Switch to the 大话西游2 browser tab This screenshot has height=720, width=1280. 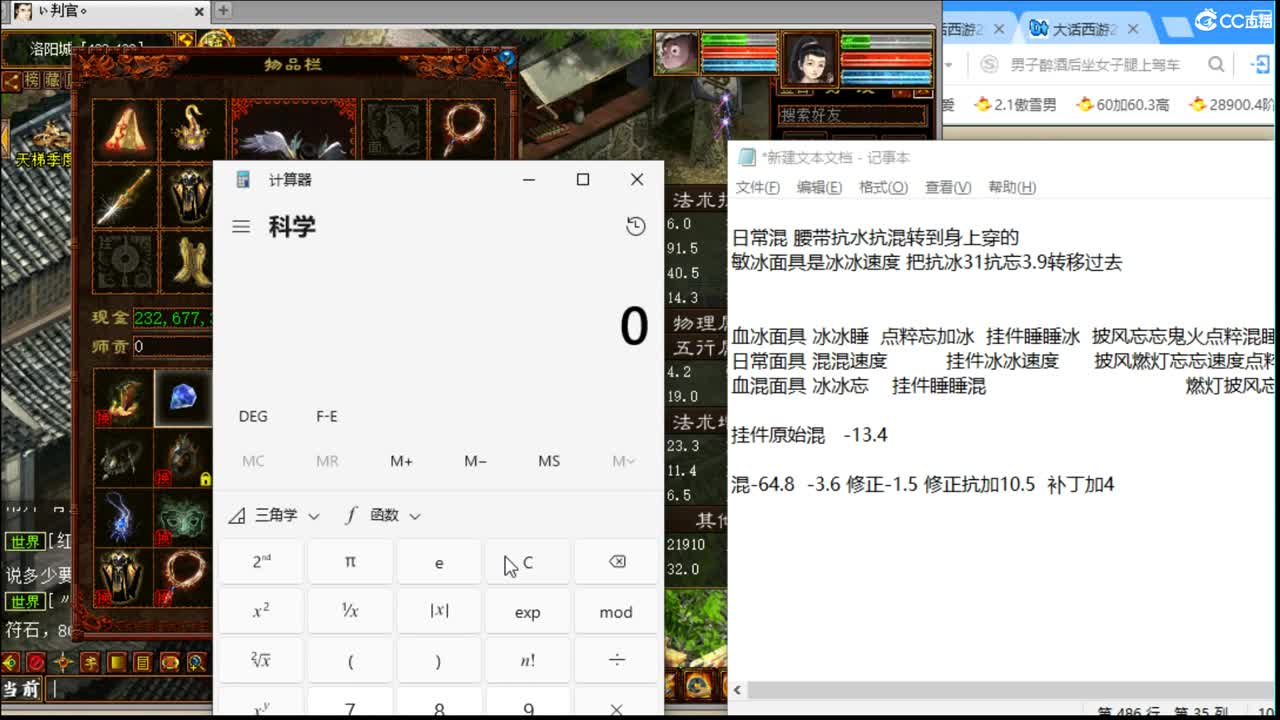[x=1083, y=27]
